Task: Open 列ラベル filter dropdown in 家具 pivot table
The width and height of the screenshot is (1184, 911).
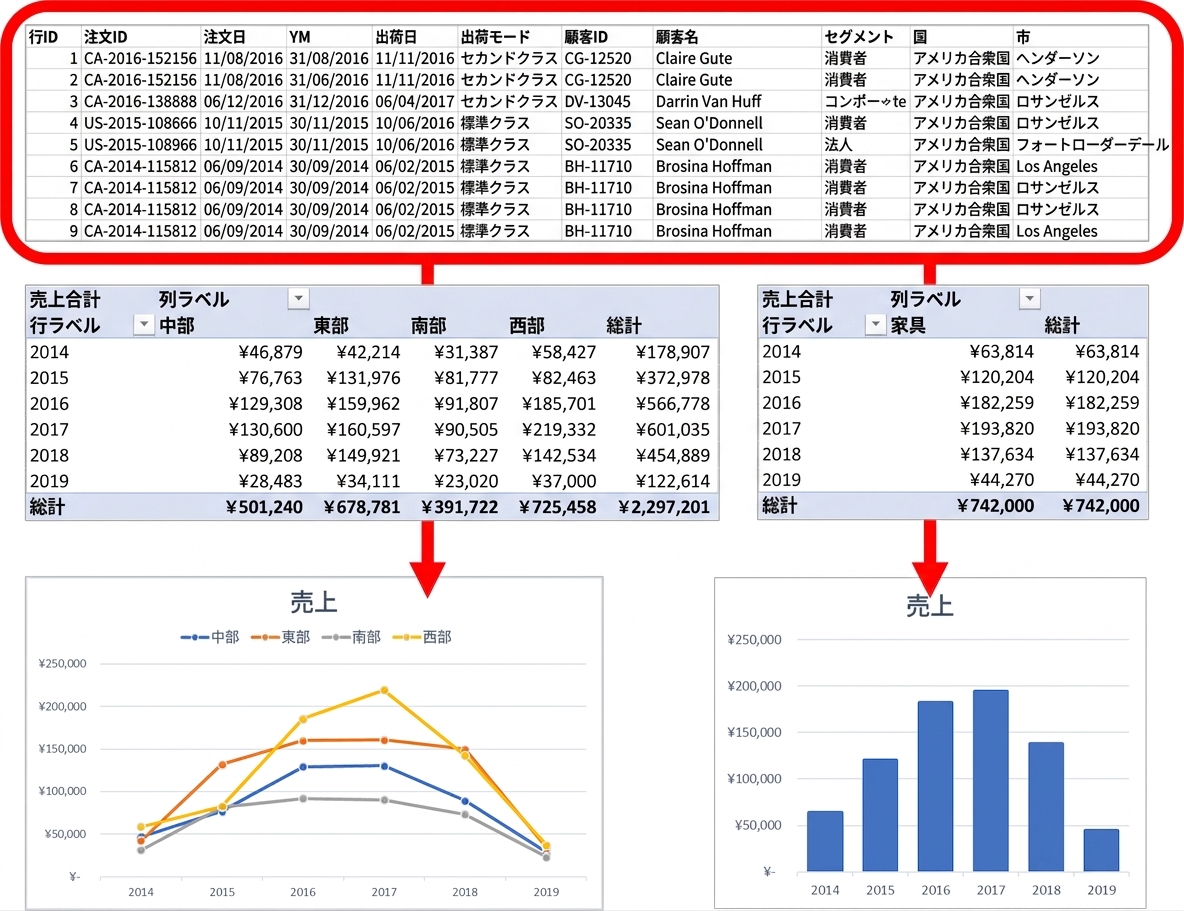Action: point(1030,298)
